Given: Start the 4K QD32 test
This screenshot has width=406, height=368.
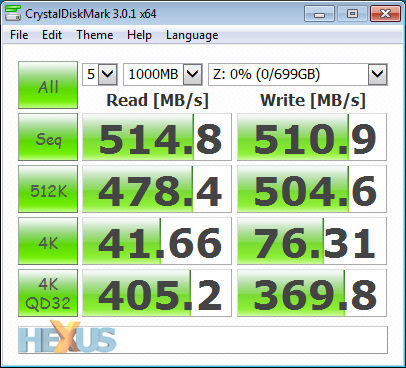Looking at the screenshot, I should click(48, 293).
